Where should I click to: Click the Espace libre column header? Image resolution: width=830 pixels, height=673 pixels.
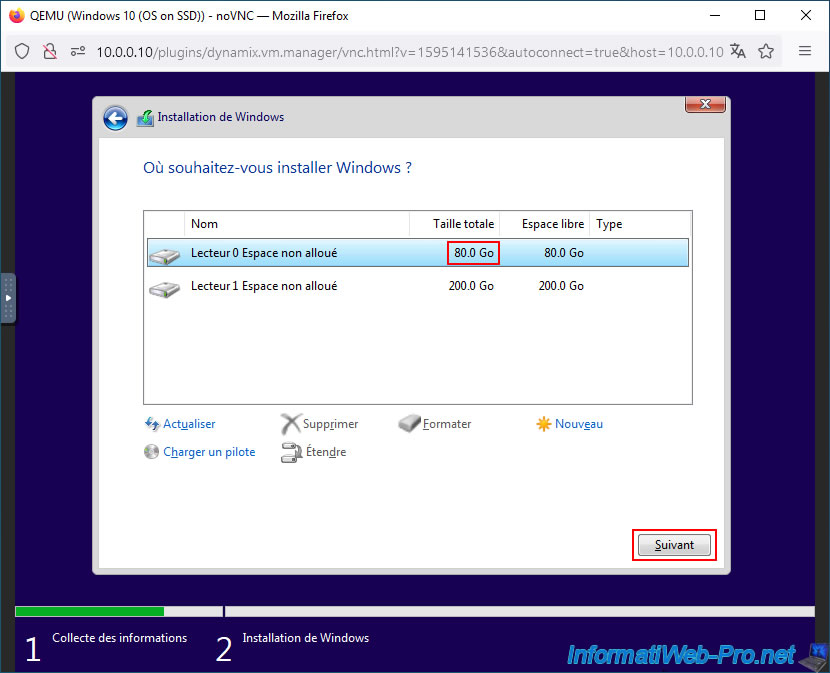click(545, 224)
